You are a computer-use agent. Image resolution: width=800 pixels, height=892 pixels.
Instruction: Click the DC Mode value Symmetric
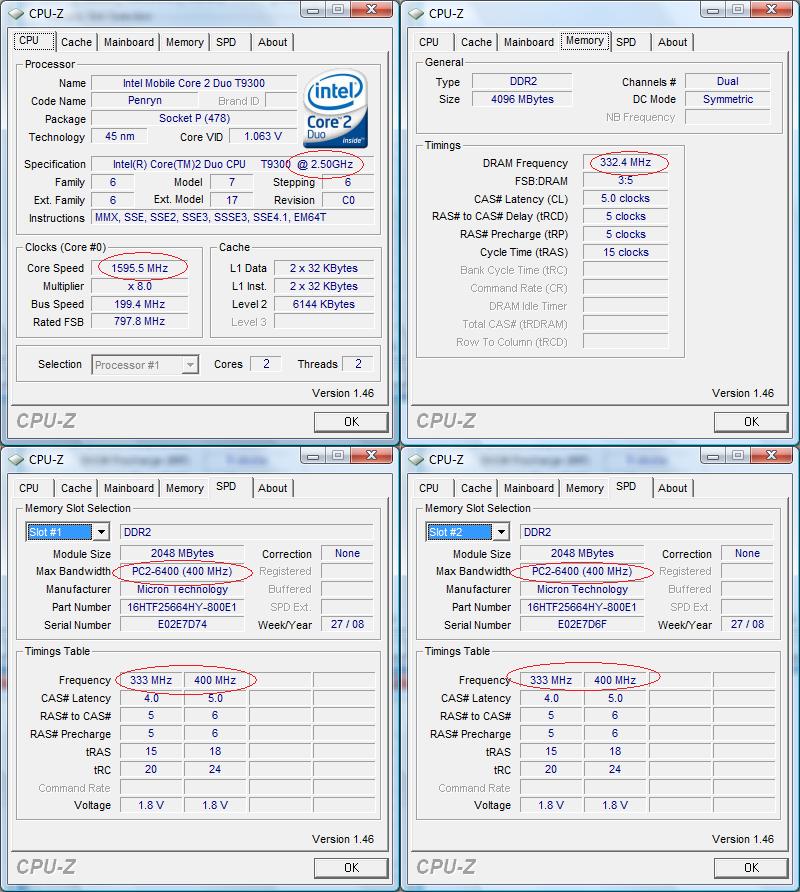coord(728,99)
